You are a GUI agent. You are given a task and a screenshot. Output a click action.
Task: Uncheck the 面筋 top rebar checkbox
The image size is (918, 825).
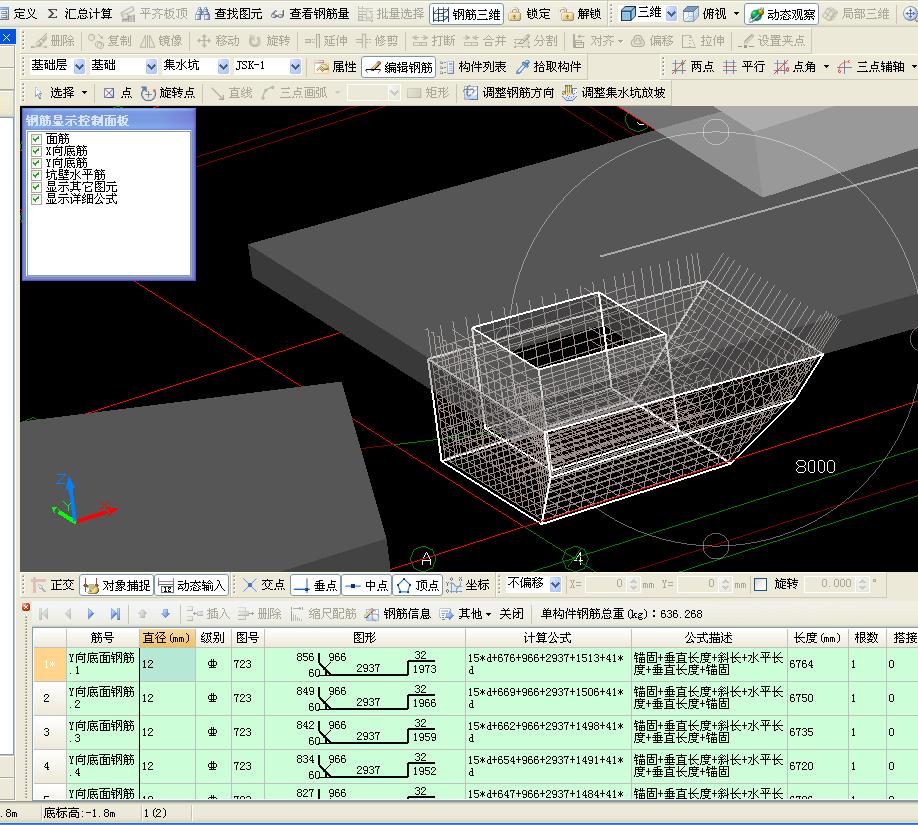36,139
